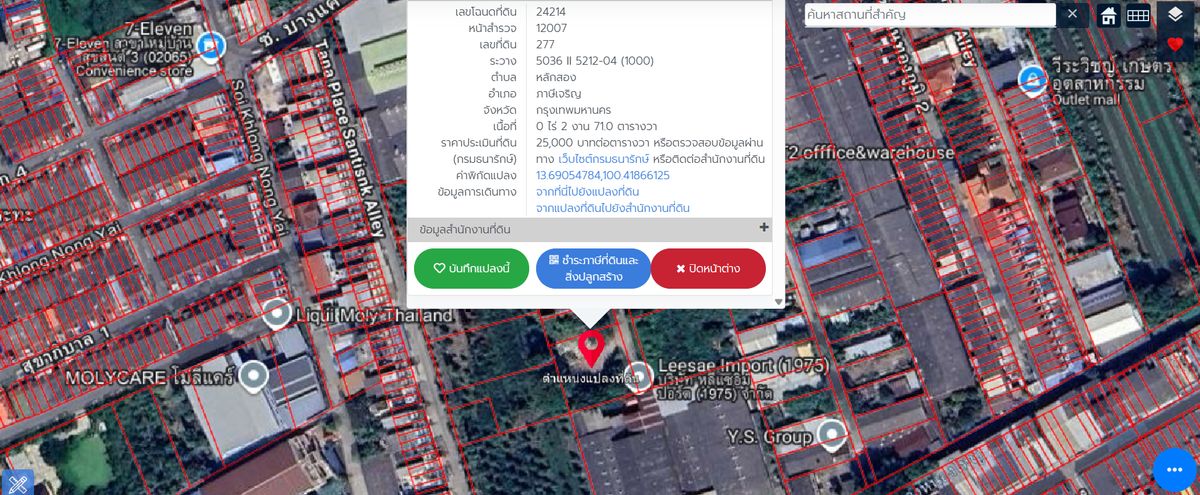The width and height of the screenshot is (1200, 495).
Task: Click the blue ชำระภาษีที่ดินและสิ่งปลูกสร้าง button
Action: point(593,269)
